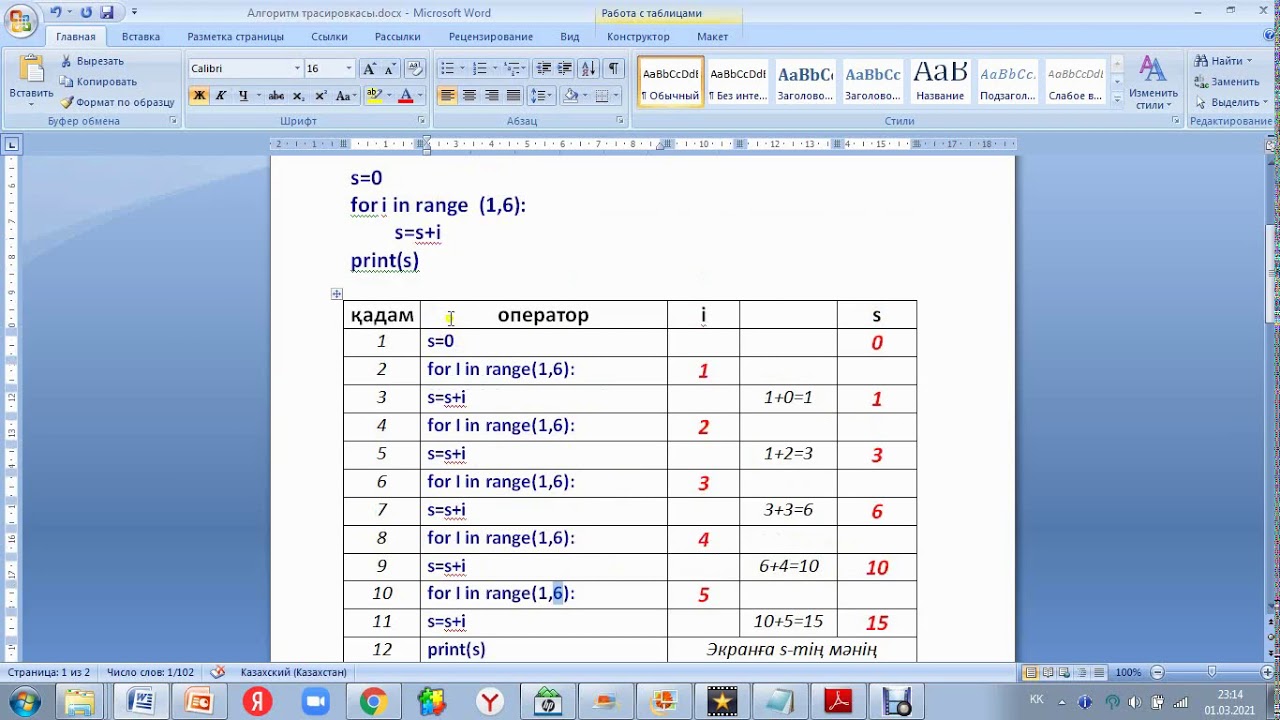Clear formatting with the eraser button
This screenshot has width=1280, height=720.
pos(415,68)
